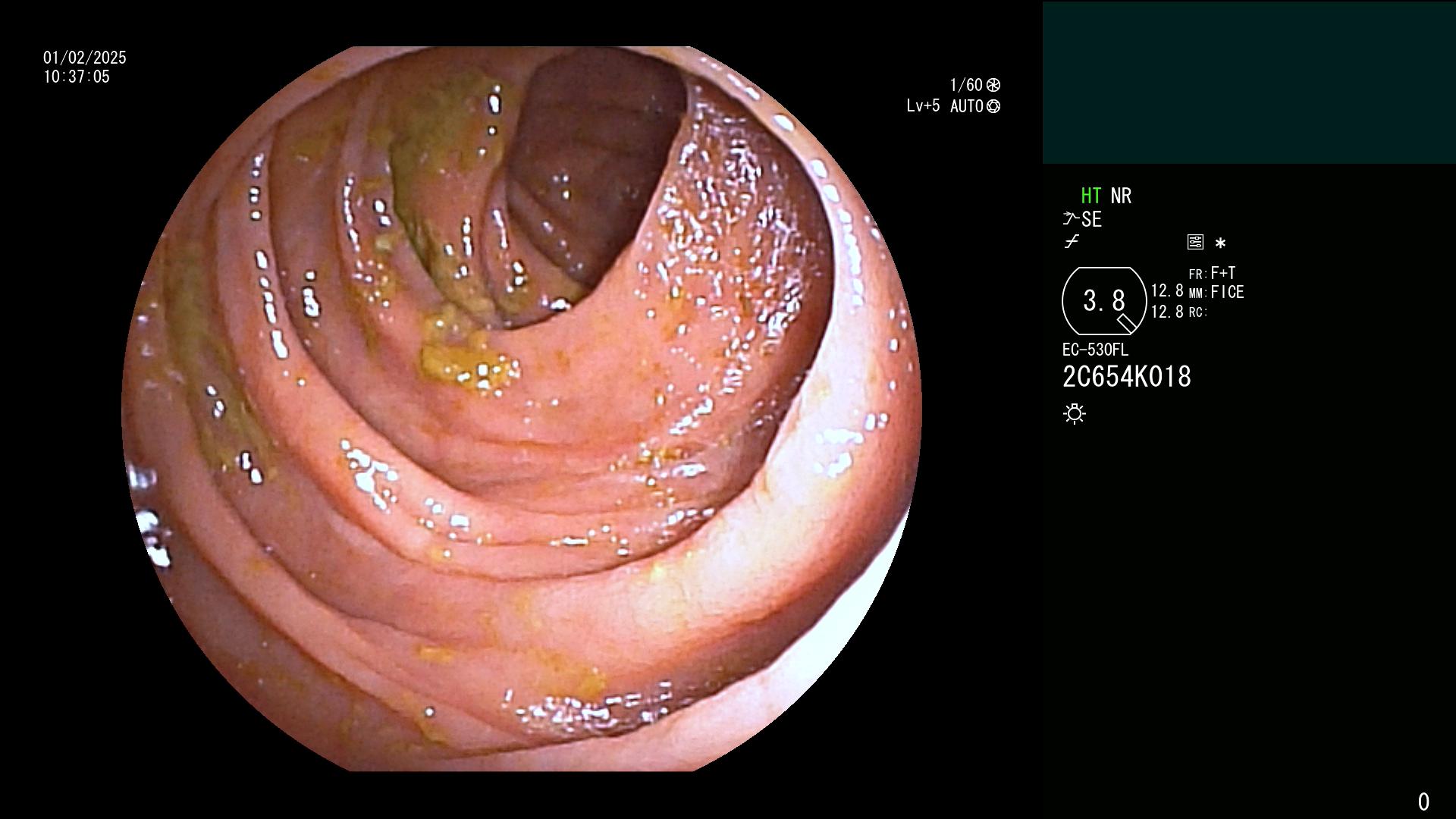Click the lower 12.8 diameter value
1456x819 pixels.
1167,312
